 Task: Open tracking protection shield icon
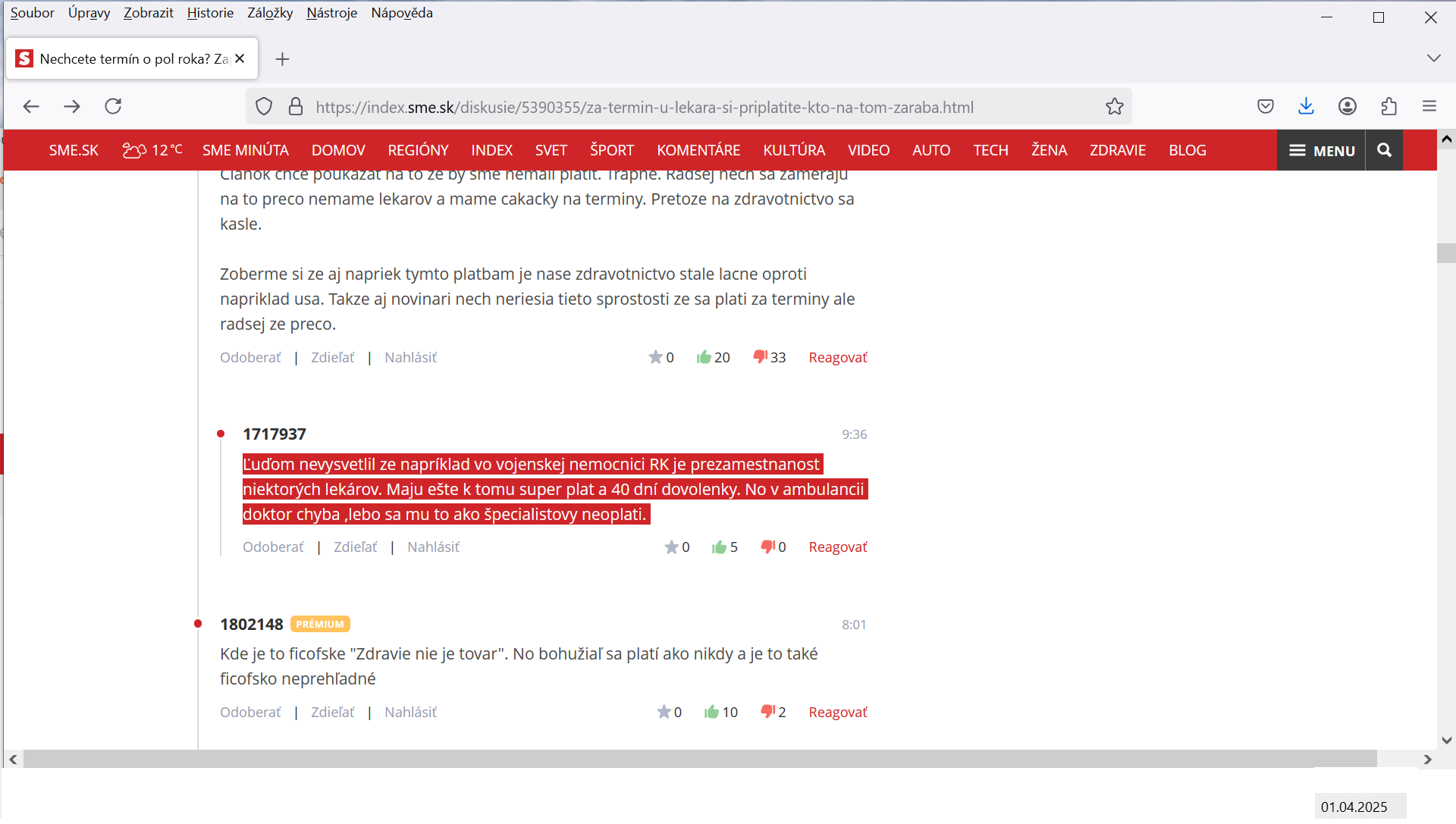264,107
